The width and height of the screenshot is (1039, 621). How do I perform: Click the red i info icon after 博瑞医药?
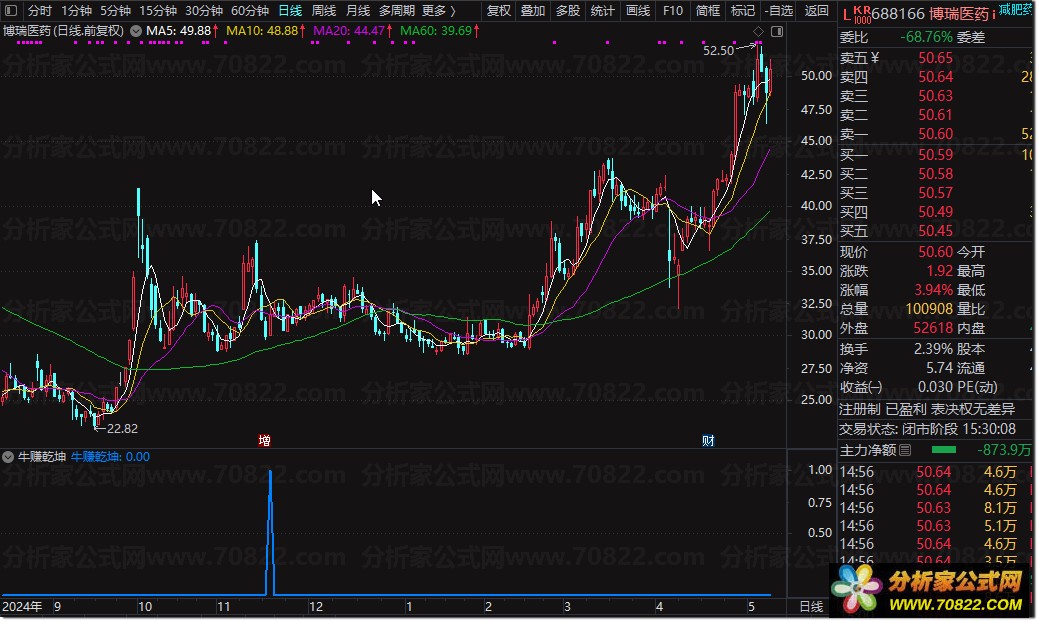pyautogui.click(x=993, y=14)
